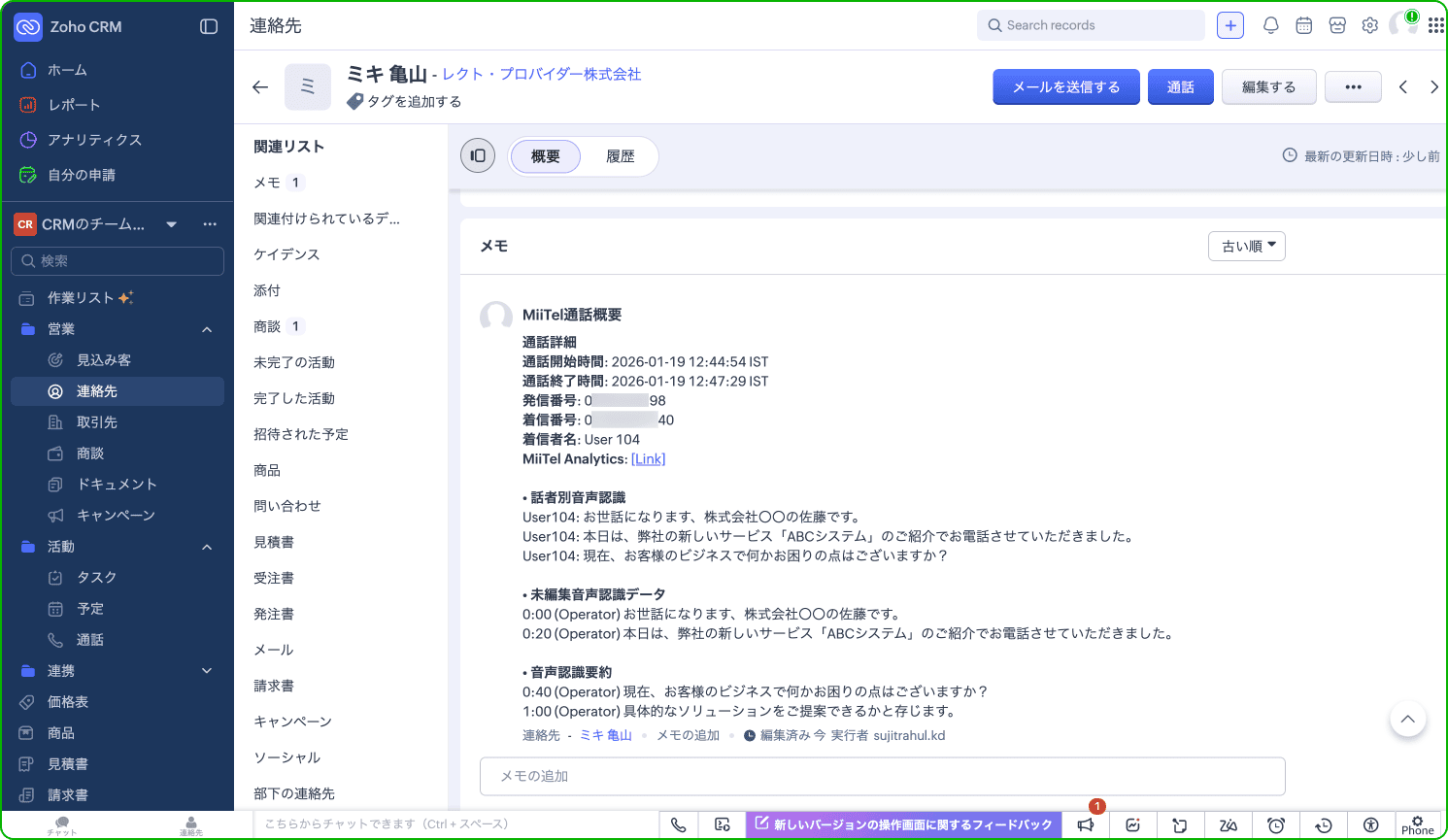
Task: Open the settings gear icon
Action: (x=1369, y=26)
